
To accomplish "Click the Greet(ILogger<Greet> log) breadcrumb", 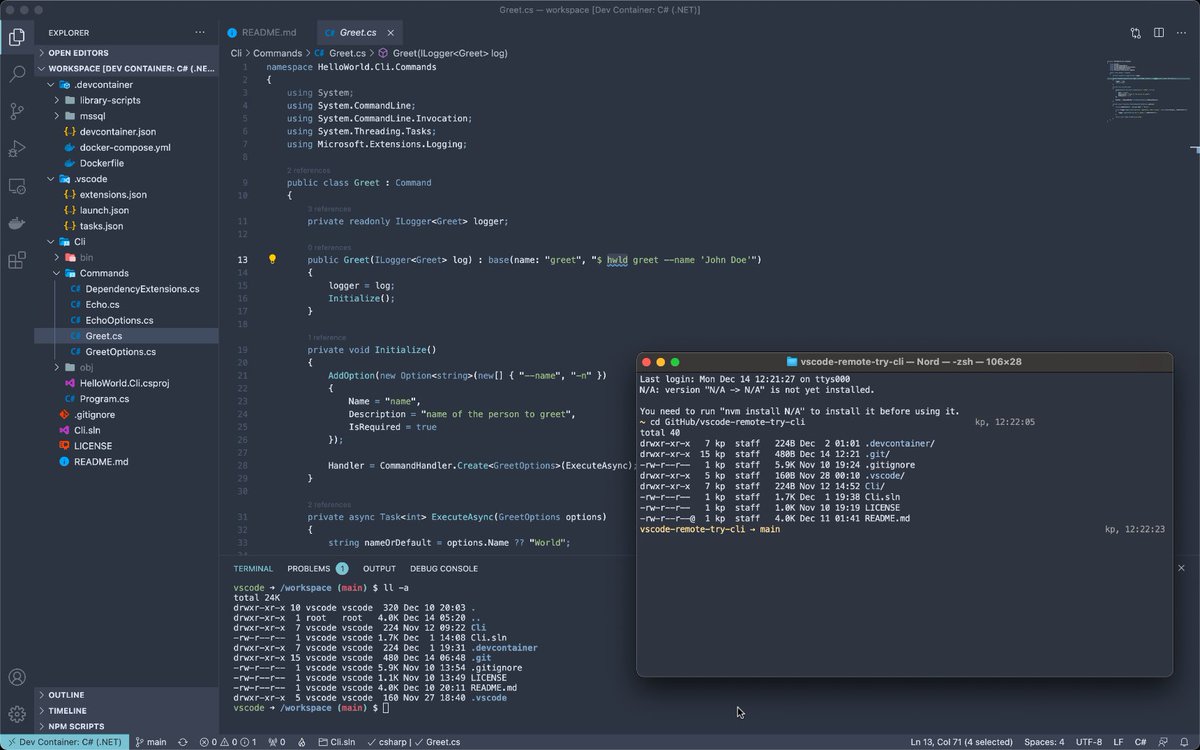I will tap(442, 53).
